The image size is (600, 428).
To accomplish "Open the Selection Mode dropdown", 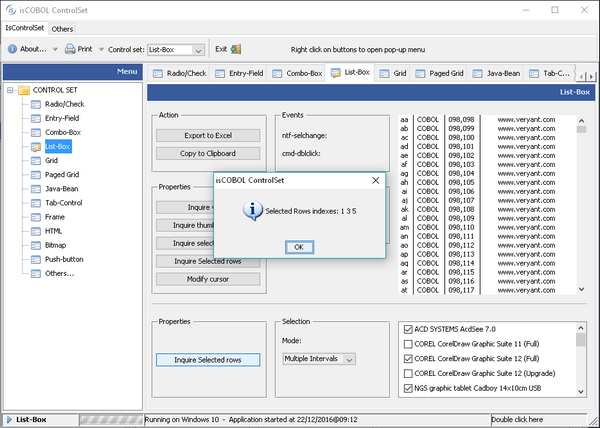I will [x=349, y=358].
